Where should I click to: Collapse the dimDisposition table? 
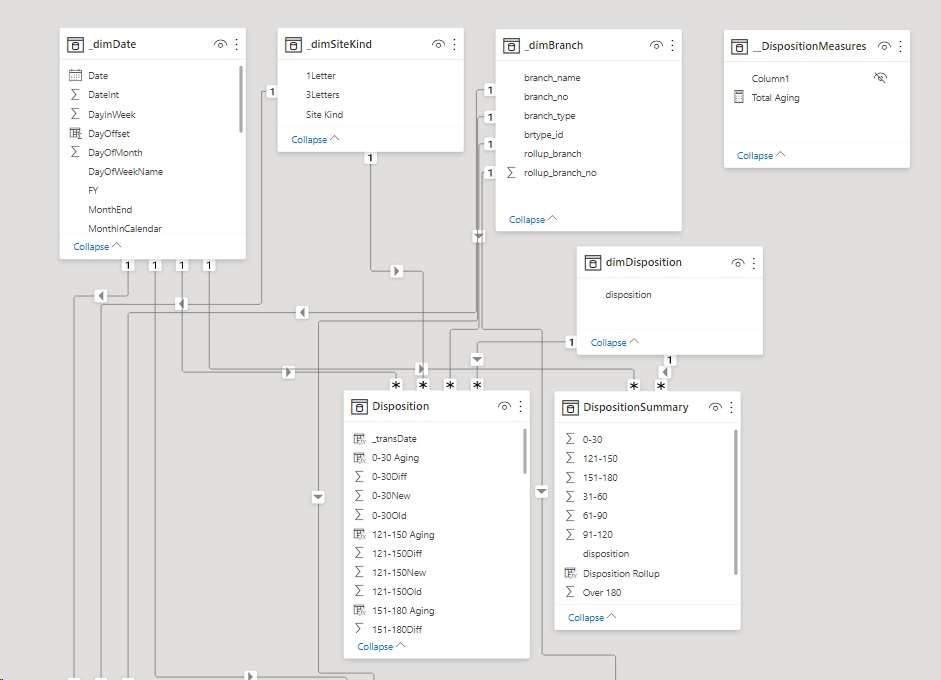(614, 343)
